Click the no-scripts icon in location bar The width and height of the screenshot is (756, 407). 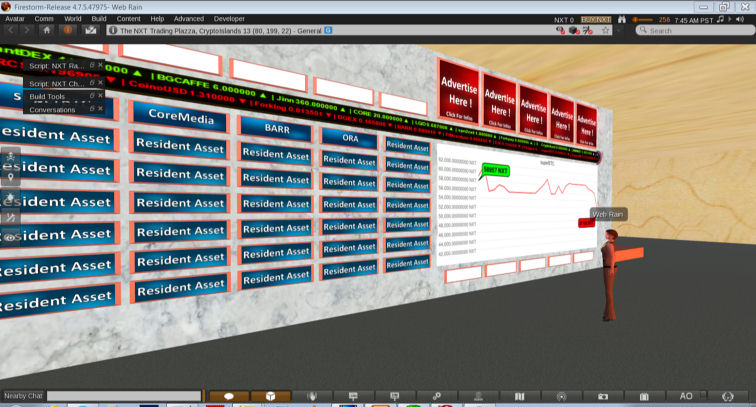[587, 30]
